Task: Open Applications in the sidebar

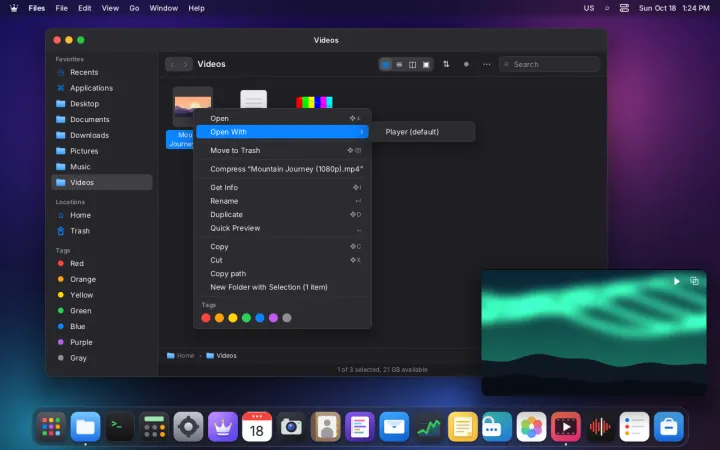Action: point(101,88)
